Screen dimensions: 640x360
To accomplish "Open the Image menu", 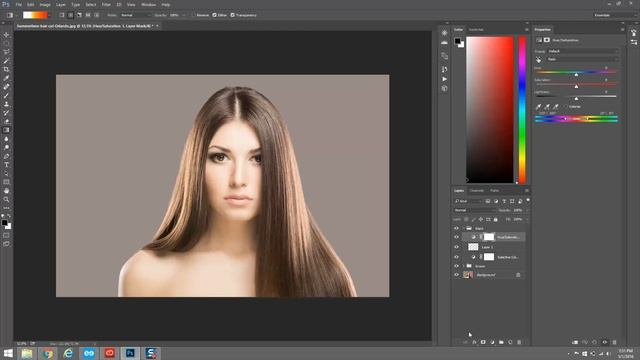I will coord(45,4).
